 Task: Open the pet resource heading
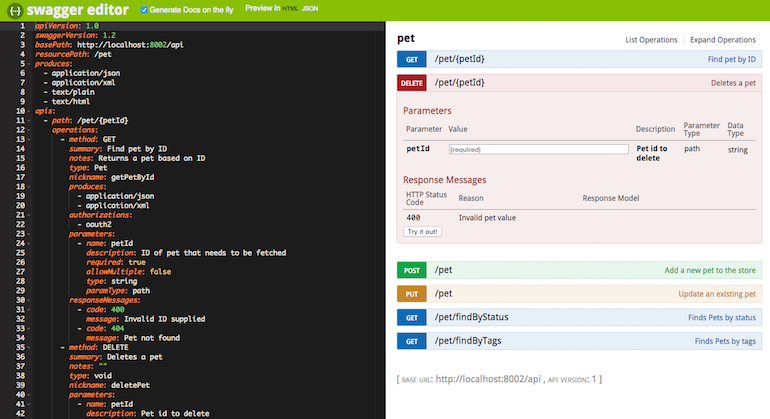tap(406, 38)
